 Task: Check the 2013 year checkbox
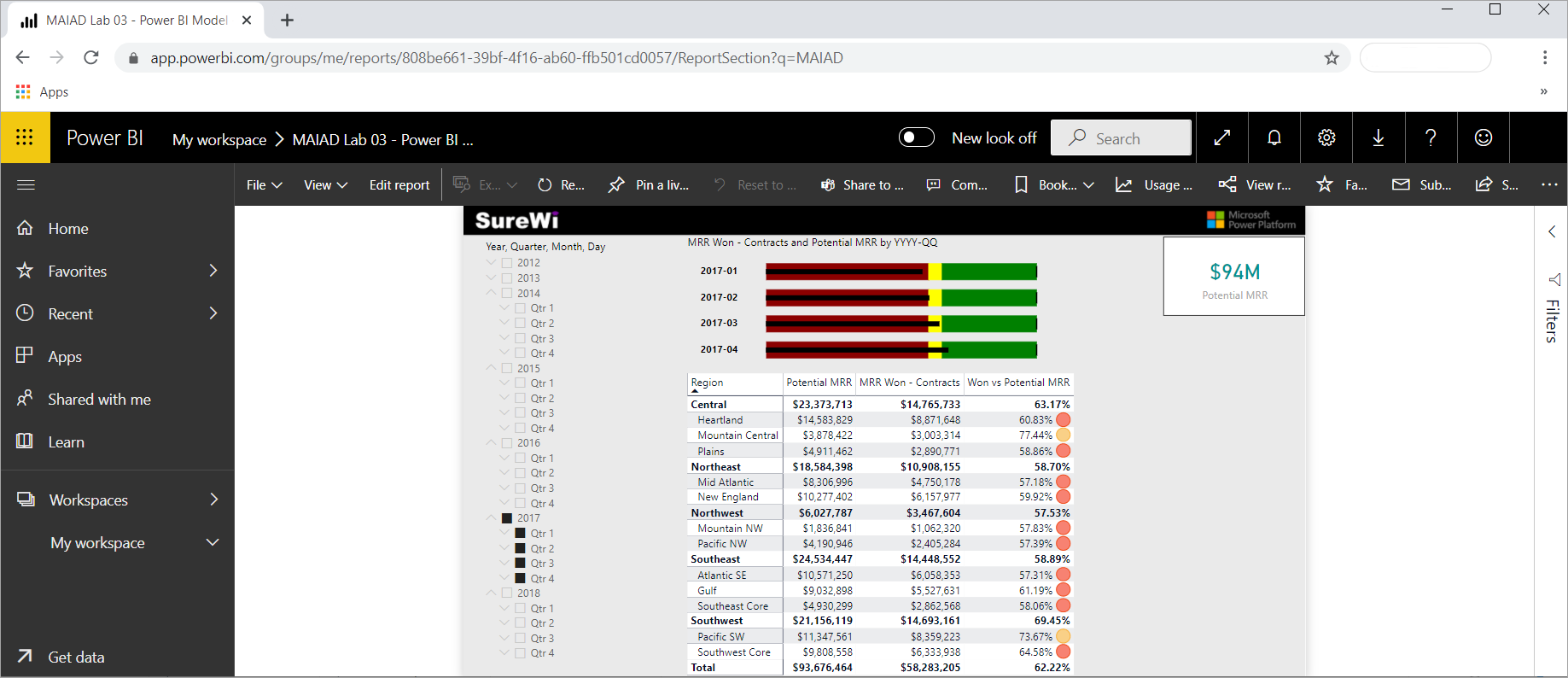click(507, 278)
